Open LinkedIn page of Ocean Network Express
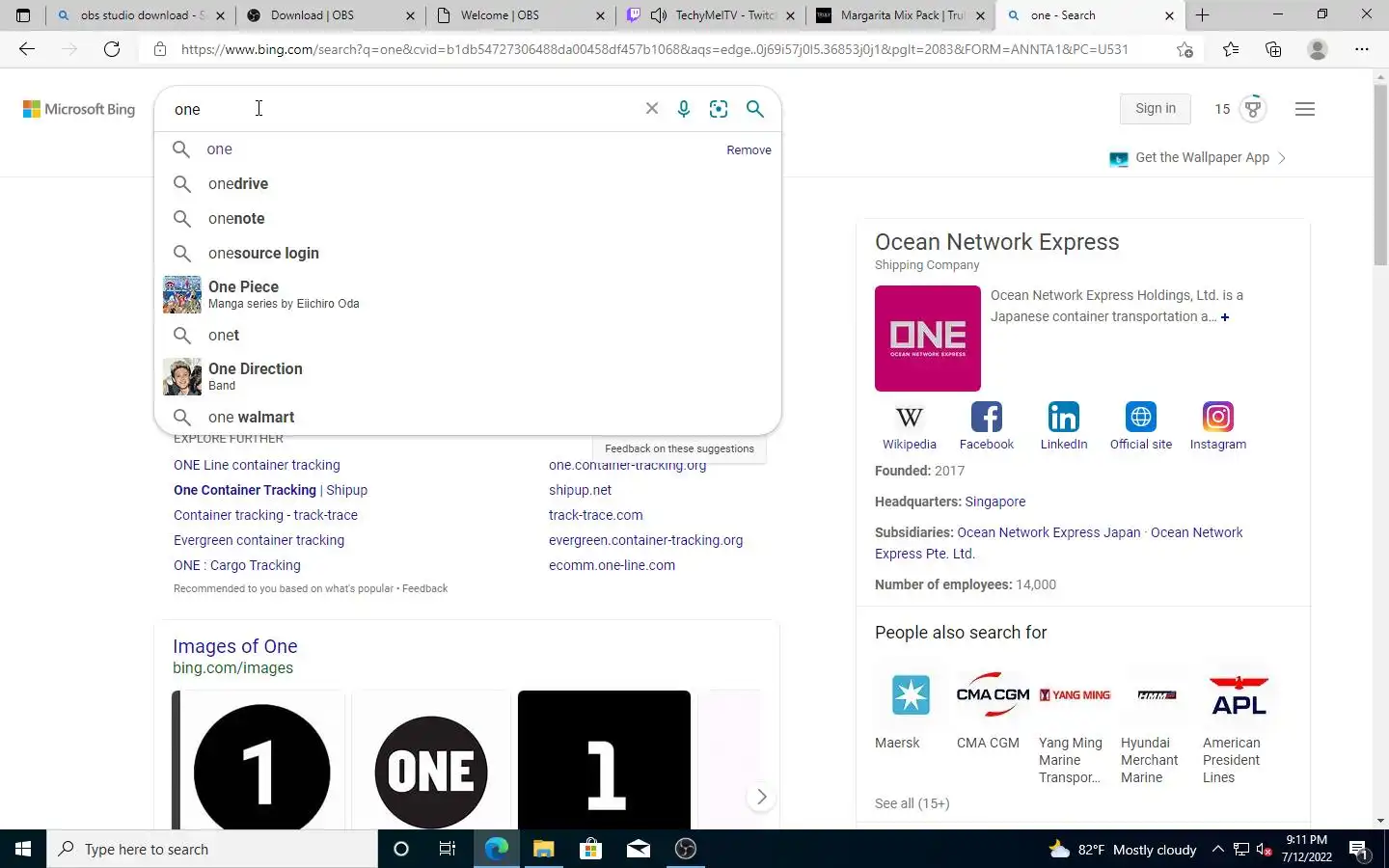Image resolution: width=1389 pixels, height=868 pixels. pyautogui.click(x=1064, y=426)
